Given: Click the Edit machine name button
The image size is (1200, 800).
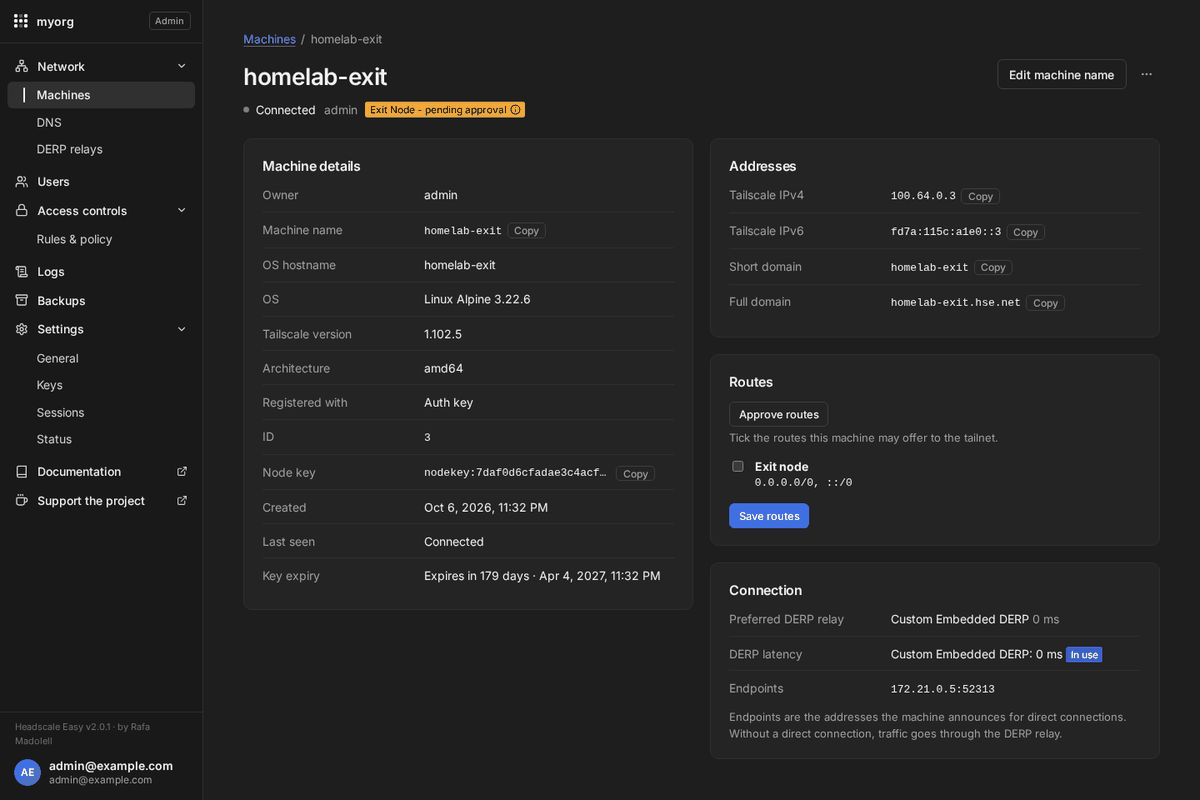Looking at the screenshot, I should 1061,74.
